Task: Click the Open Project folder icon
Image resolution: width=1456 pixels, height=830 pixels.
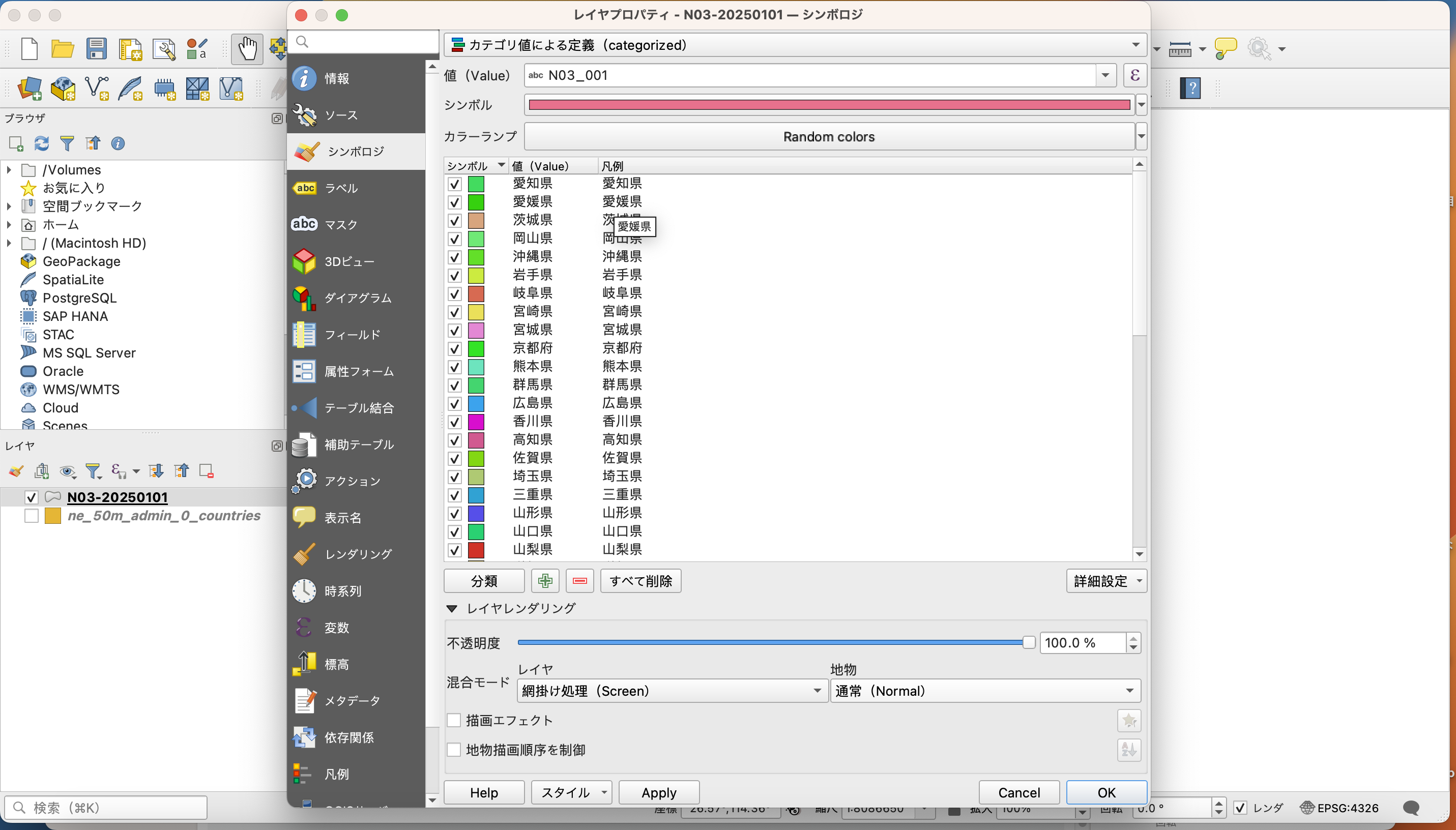Action: pos(62,49)
